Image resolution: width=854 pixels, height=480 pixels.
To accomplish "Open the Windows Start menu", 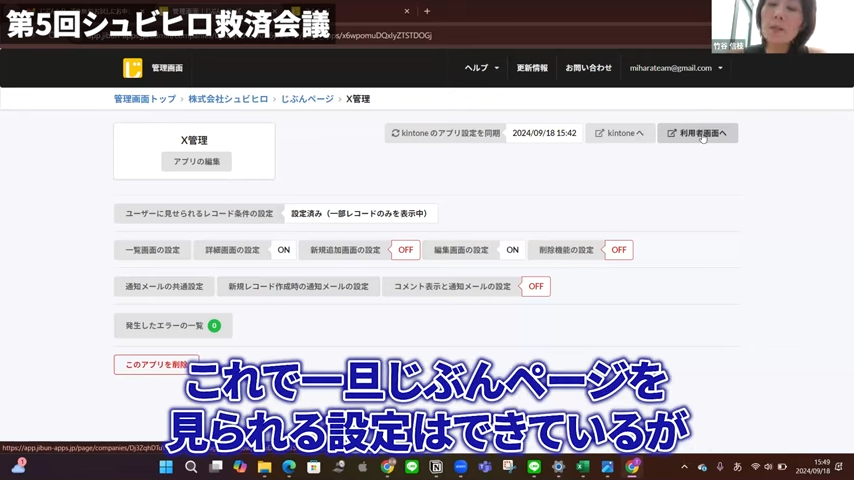I will [x=166, y=467].
